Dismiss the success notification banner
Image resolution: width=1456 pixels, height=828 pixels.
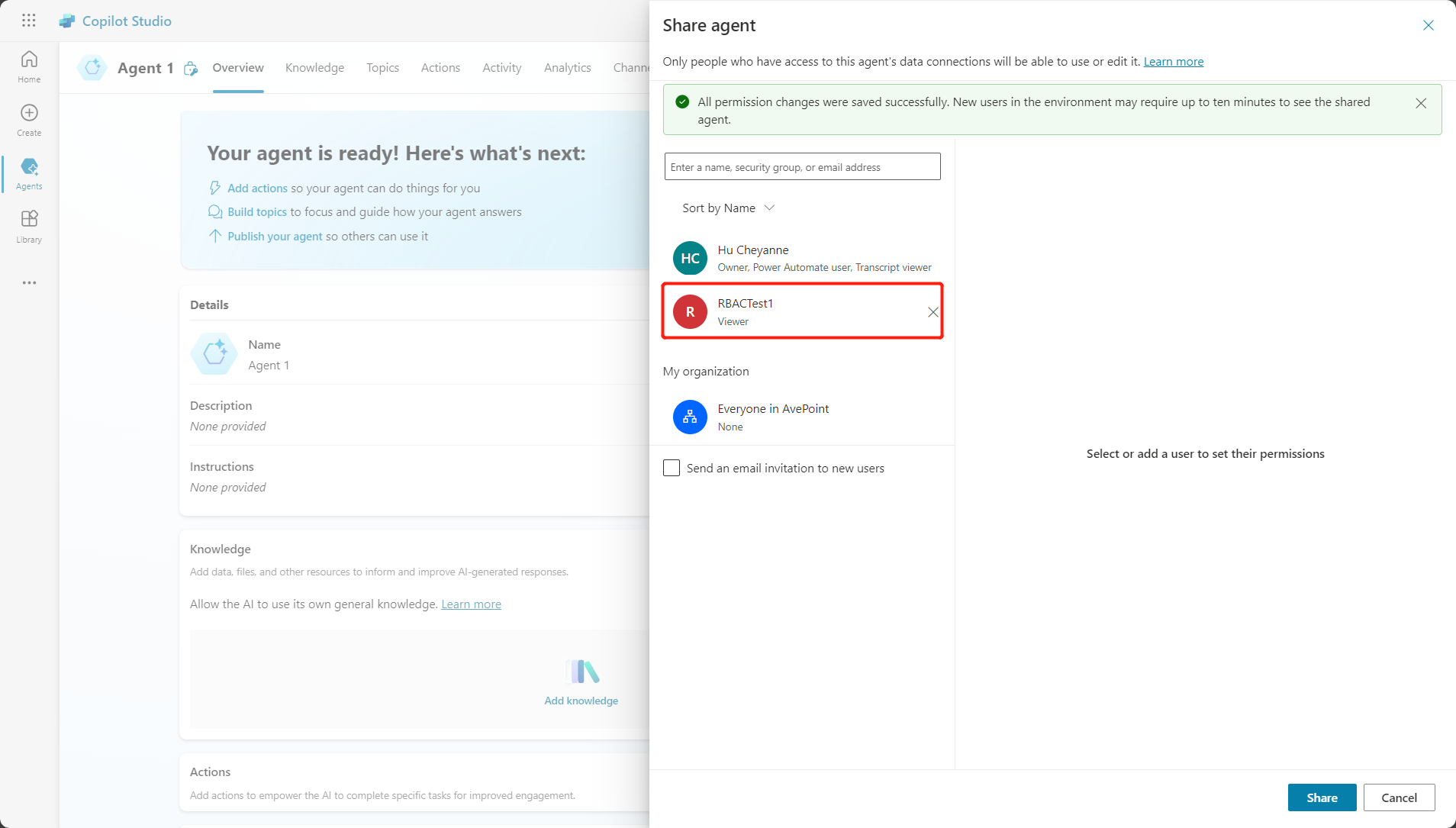(x=1420, y=103)
